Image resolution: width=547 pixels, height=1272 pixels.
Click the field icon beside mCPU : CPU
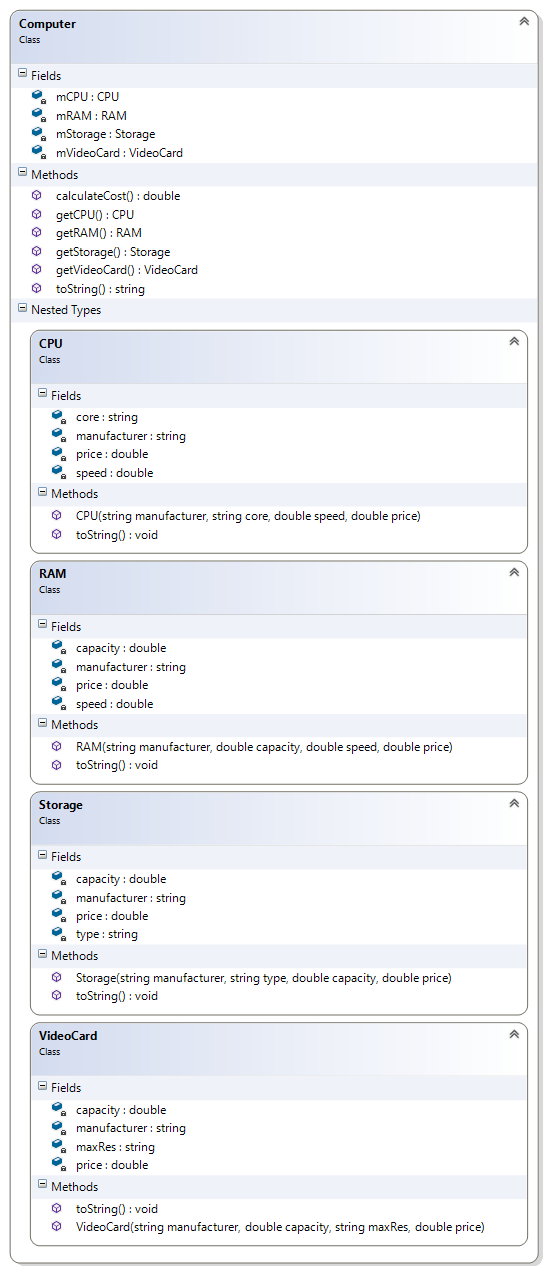[38, 97]
